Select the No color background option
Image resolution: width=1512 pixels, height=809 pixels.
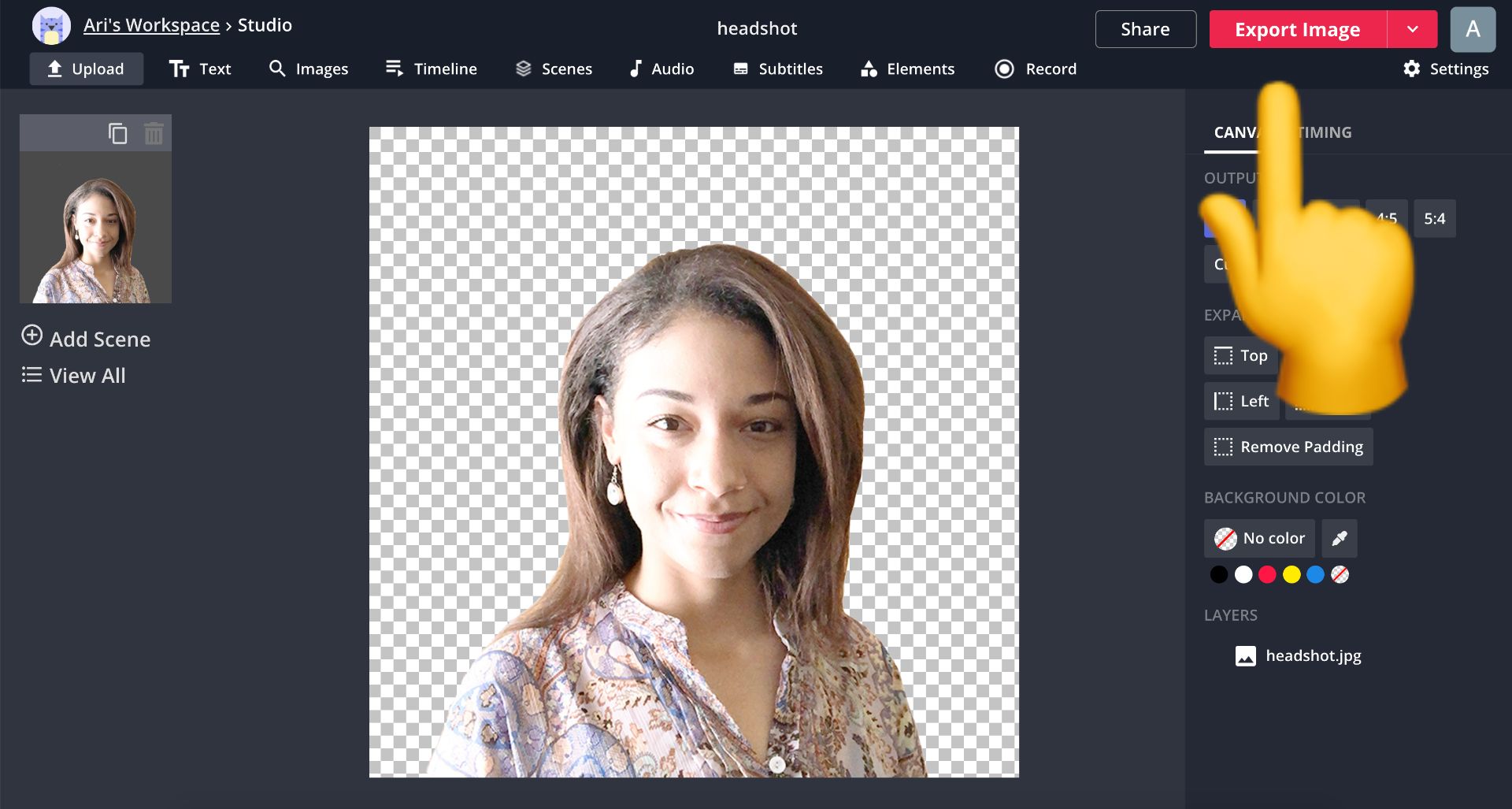pos(1259,539)
